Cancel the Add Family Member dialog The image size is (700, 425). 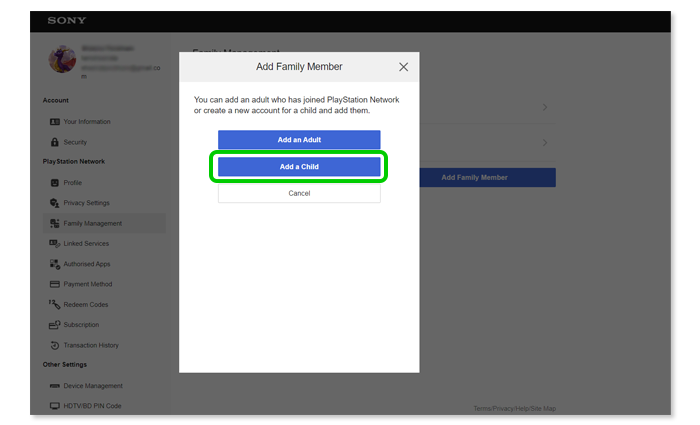click(x=299, y=193)
